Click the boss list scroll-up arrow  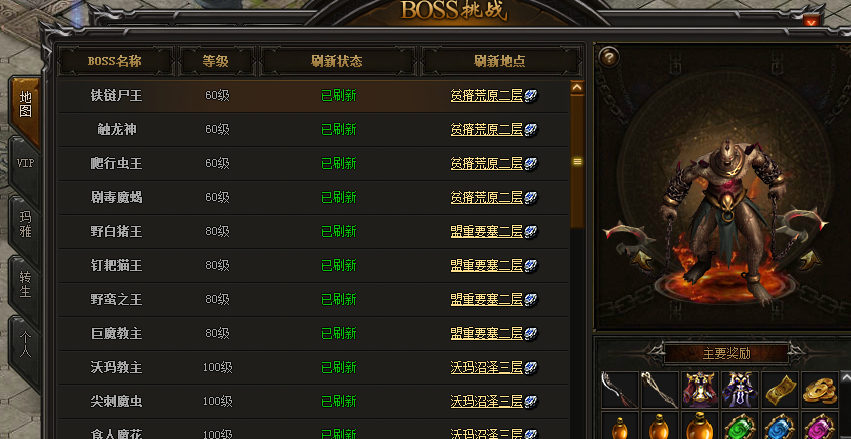(x=577, y=87)
